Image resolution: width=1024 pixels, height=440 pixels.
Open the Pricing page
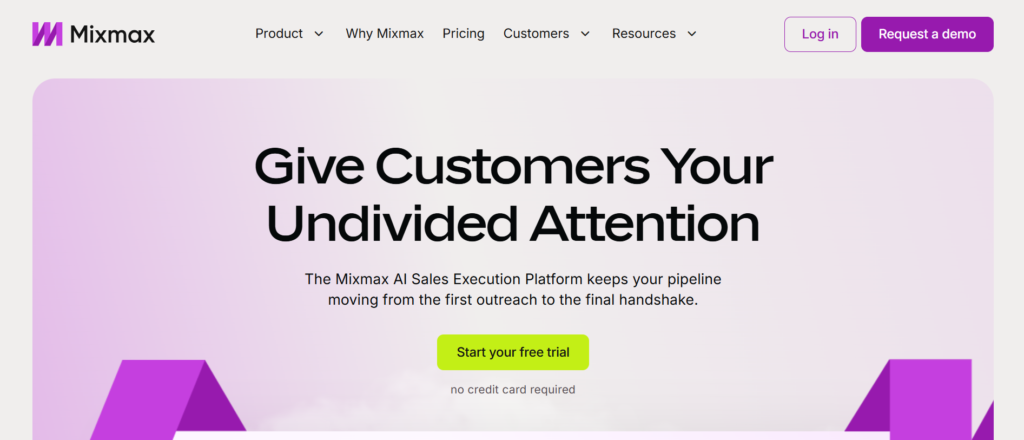464,33
